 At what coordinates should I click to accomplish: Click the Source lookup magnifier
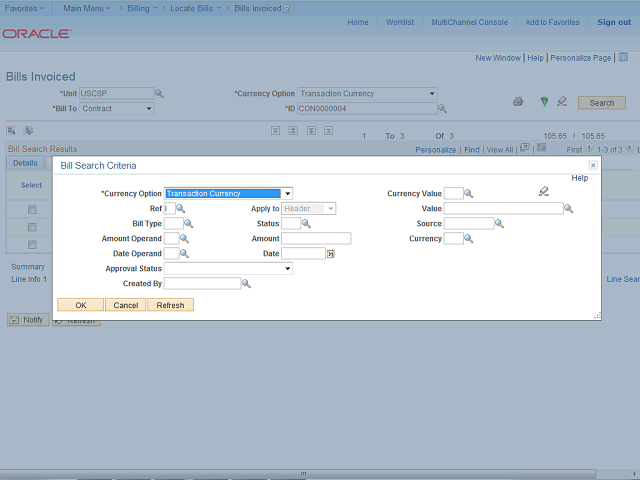[499, 224]
